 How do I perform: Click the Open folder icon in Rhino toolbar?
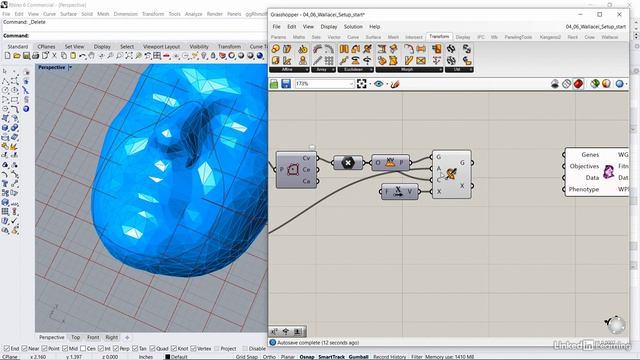[x=17, y=56]
